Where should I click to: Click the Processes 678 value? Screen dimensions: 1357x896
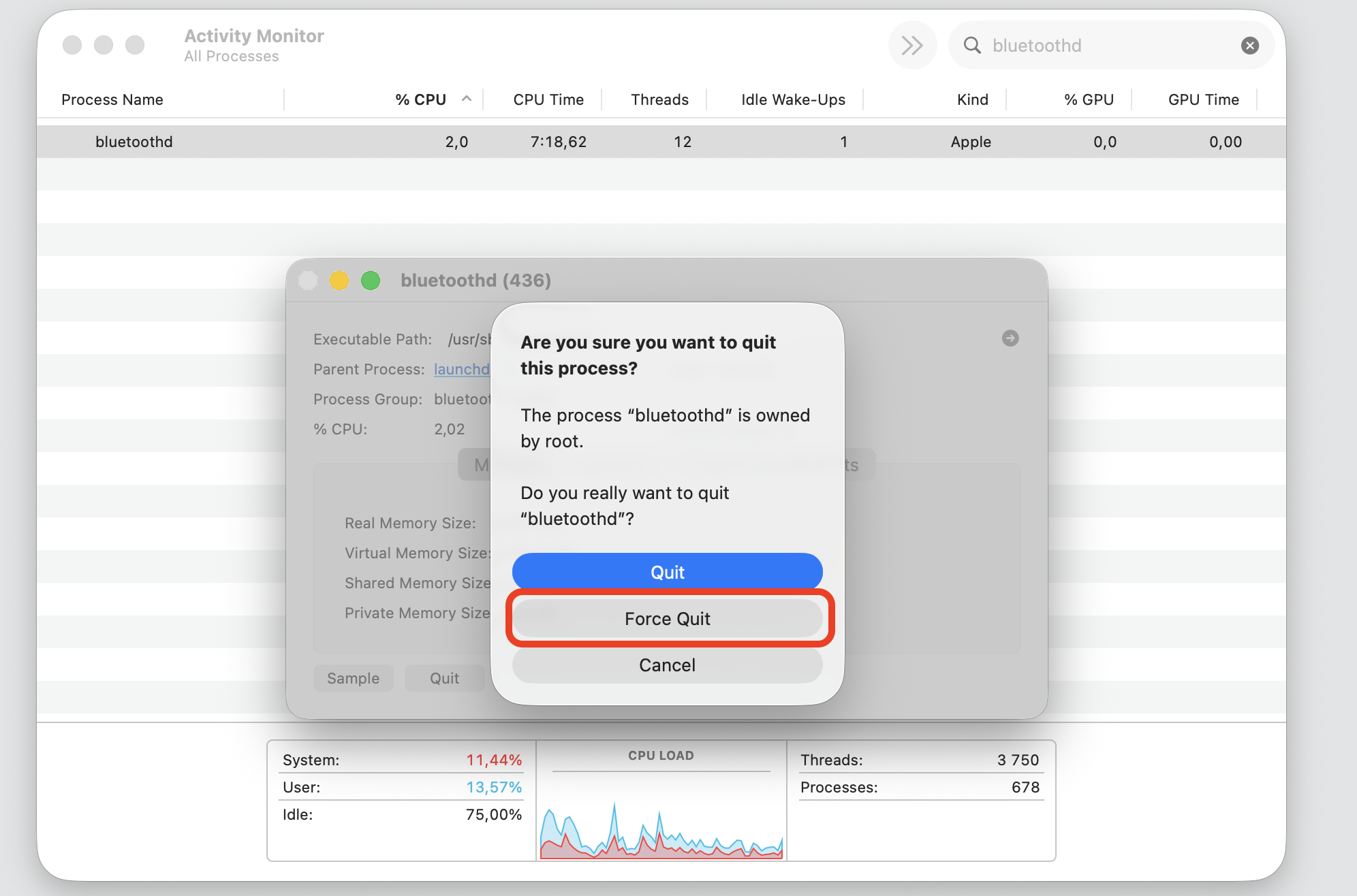[1025, 787]
